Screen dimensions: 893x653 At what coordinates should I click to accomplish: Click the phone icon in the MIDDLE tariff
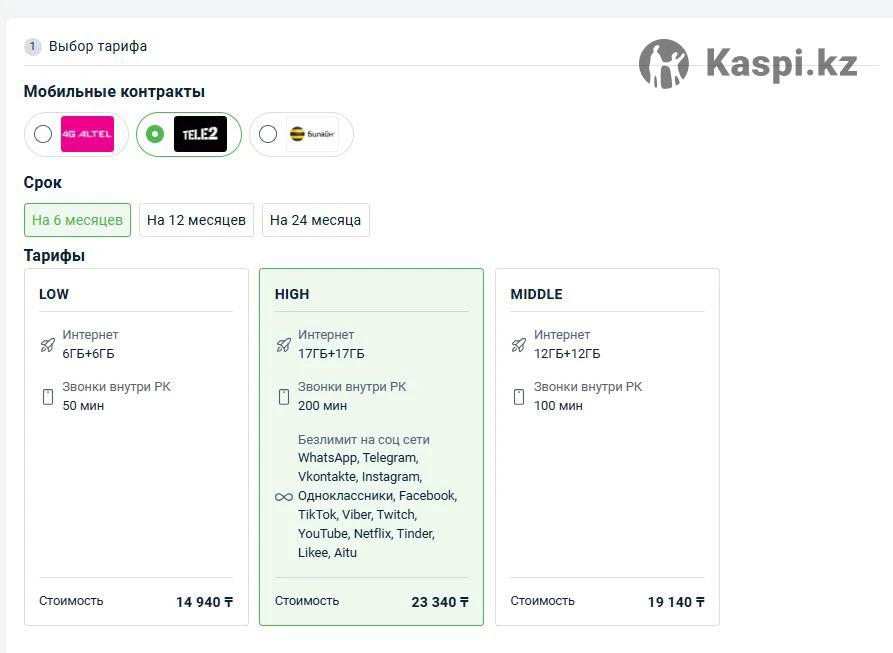pos(519,397)
